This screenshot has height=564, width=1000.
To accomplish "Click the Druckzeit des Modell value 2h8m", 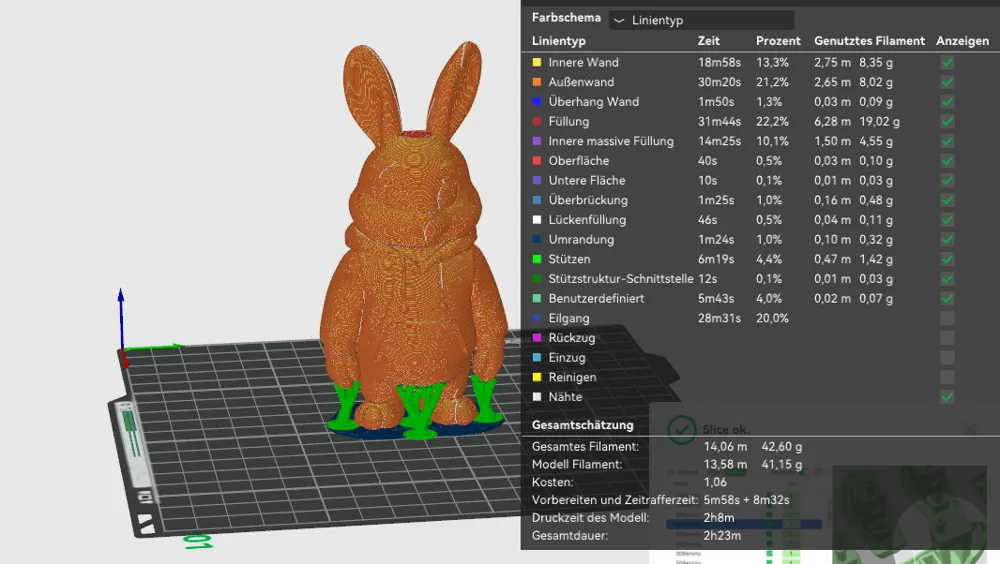I will (x=719, y=518).
